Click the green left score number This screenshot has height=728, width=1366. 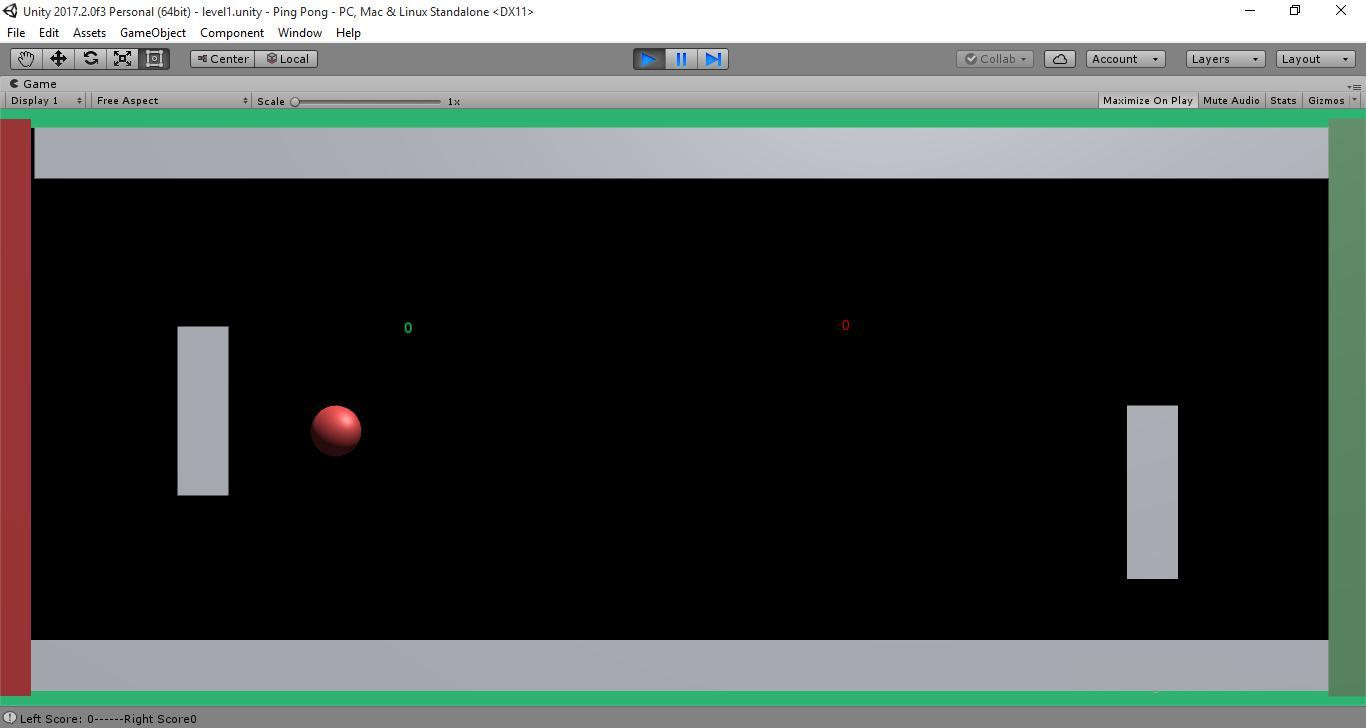click(408, 328)
